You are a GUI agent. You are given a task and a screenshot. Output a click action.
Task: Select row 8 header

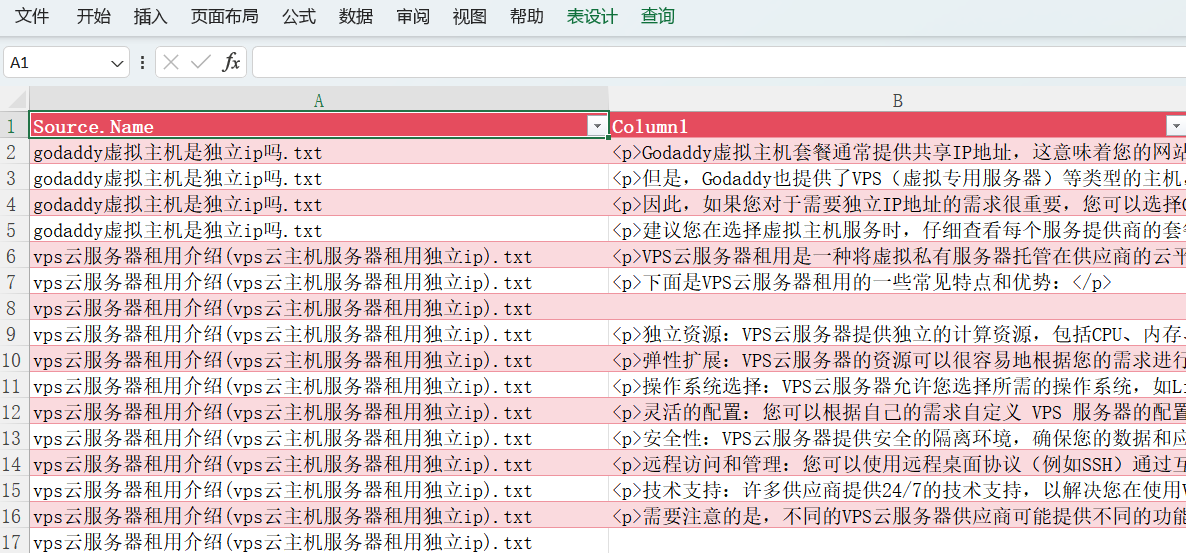click(x=14, y=308)
